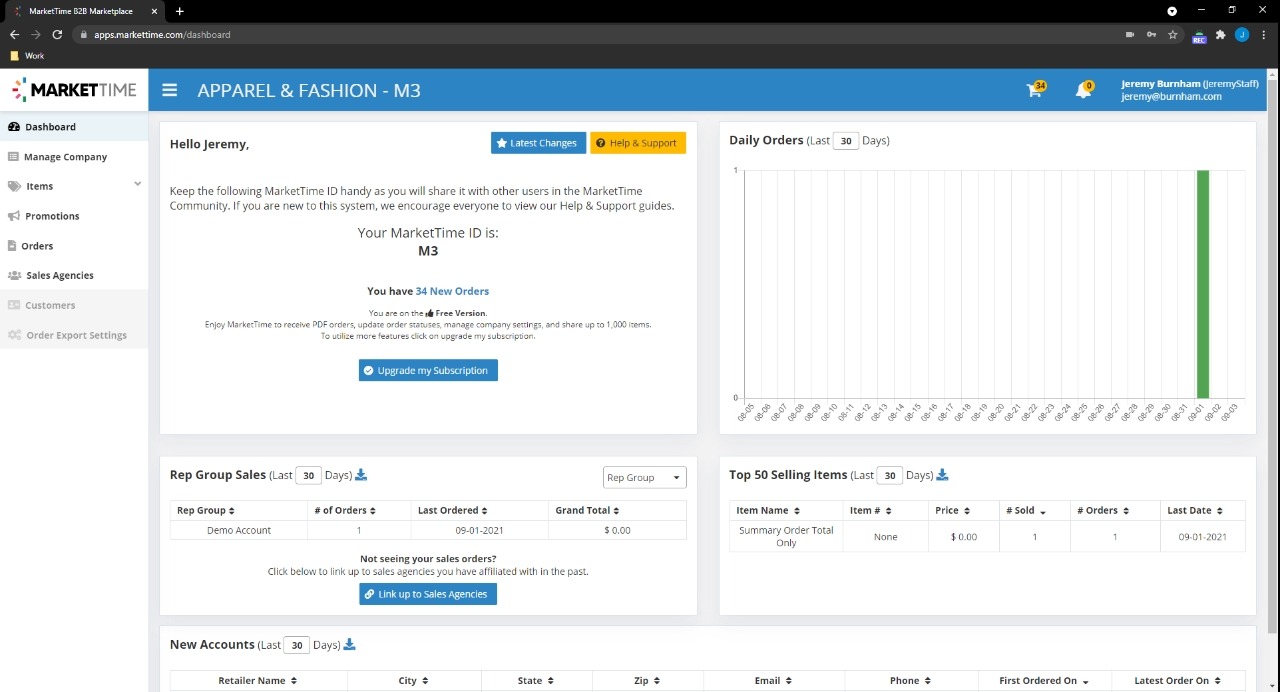This screenshot has height=692, width=1280.
Task: Edit New Accounts days input field
Action: pyautogui.click(x=297, y=645)
